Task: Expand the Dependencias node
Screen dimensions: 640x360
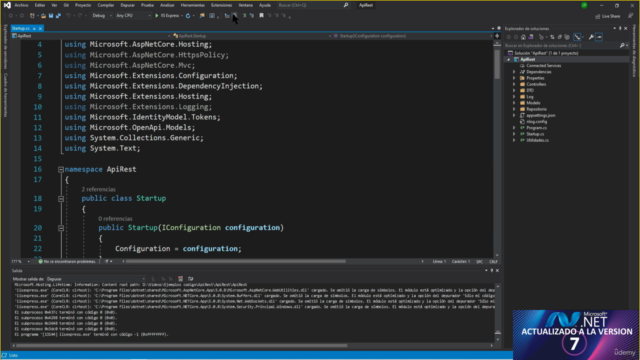Action: (x=514, y=72)
